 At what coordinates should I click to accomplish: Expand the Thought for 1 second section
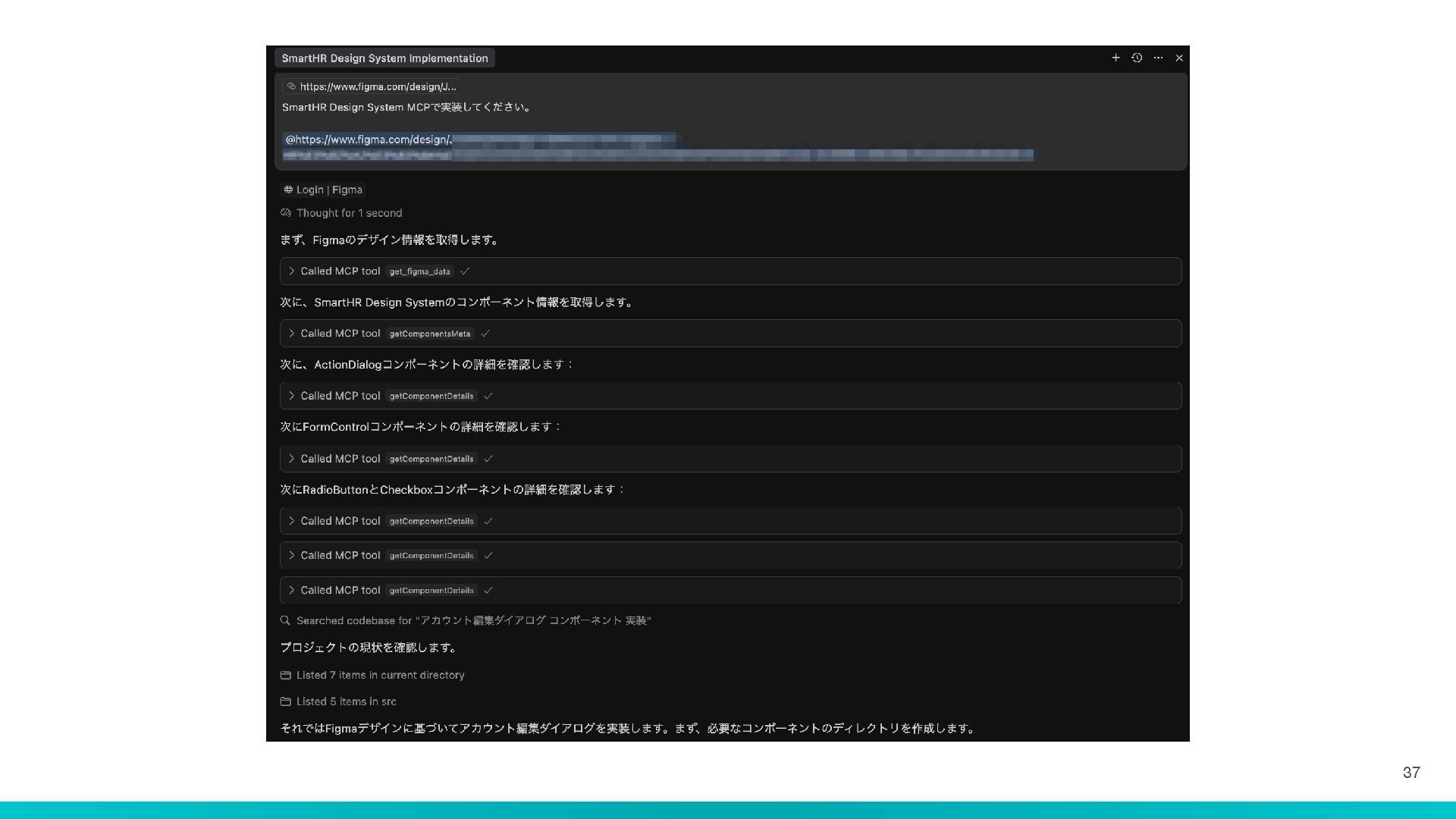pyautogui.click(x=349, y=213)
